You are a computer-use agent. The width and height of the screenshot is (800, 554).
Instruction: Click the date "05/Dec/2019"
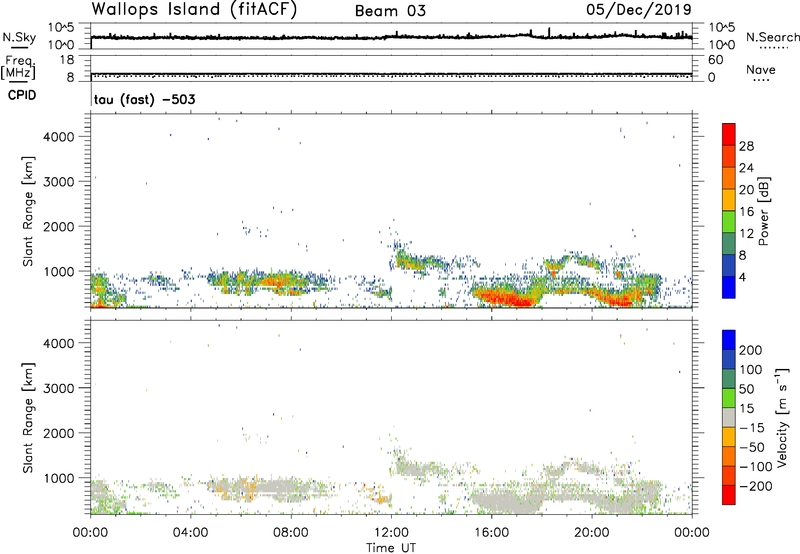coord(639,9)
